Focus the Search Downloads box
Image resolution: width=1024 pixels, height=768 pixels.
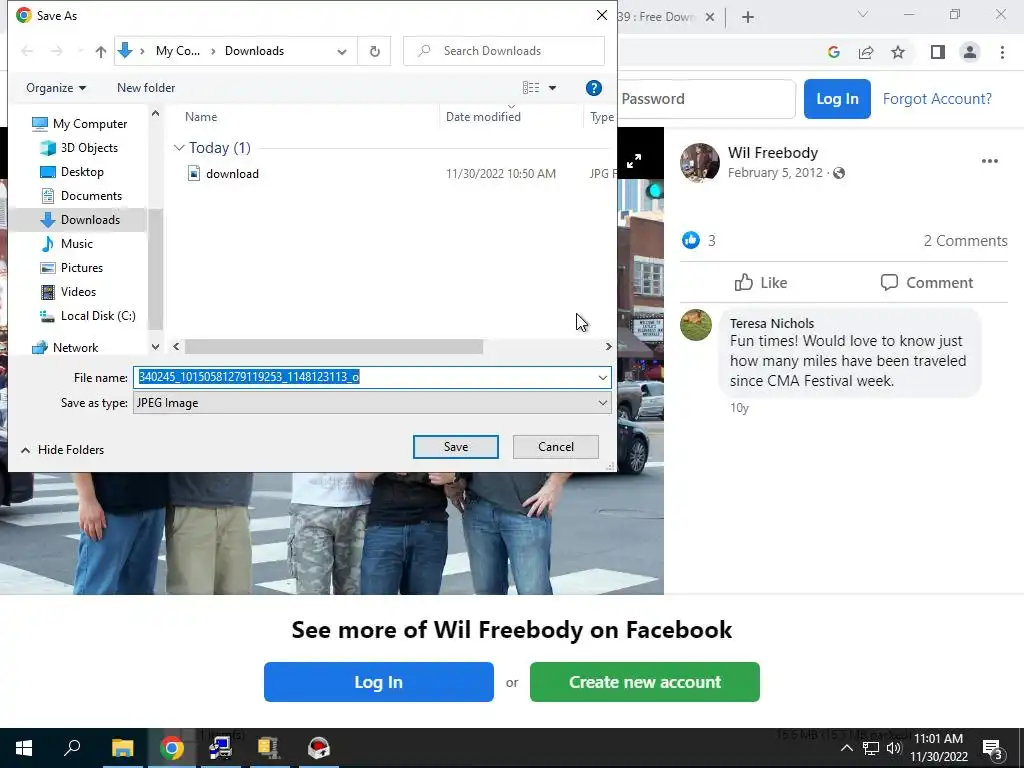click(504, 51)
